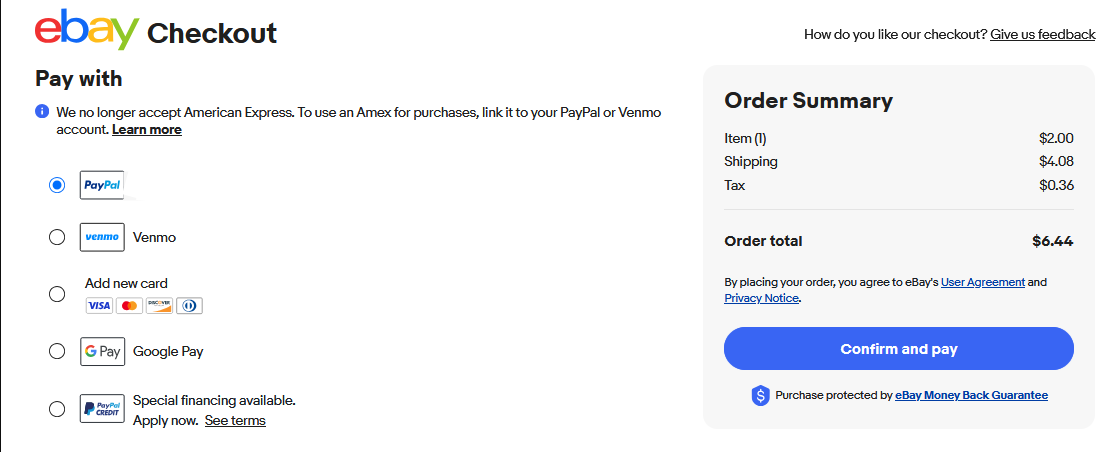Click the Visa card icon

pyautogui.click(x=98, y=305)
